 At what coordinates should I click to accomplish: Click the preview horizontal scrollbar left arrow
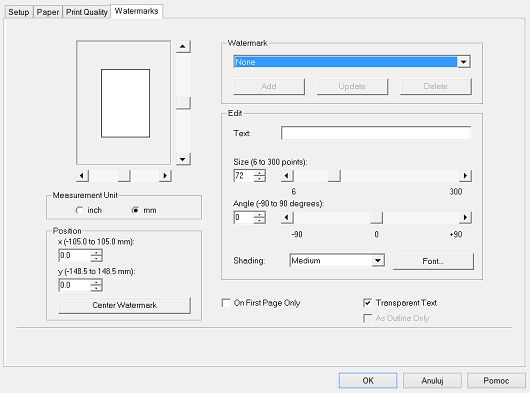click(82, 176)
